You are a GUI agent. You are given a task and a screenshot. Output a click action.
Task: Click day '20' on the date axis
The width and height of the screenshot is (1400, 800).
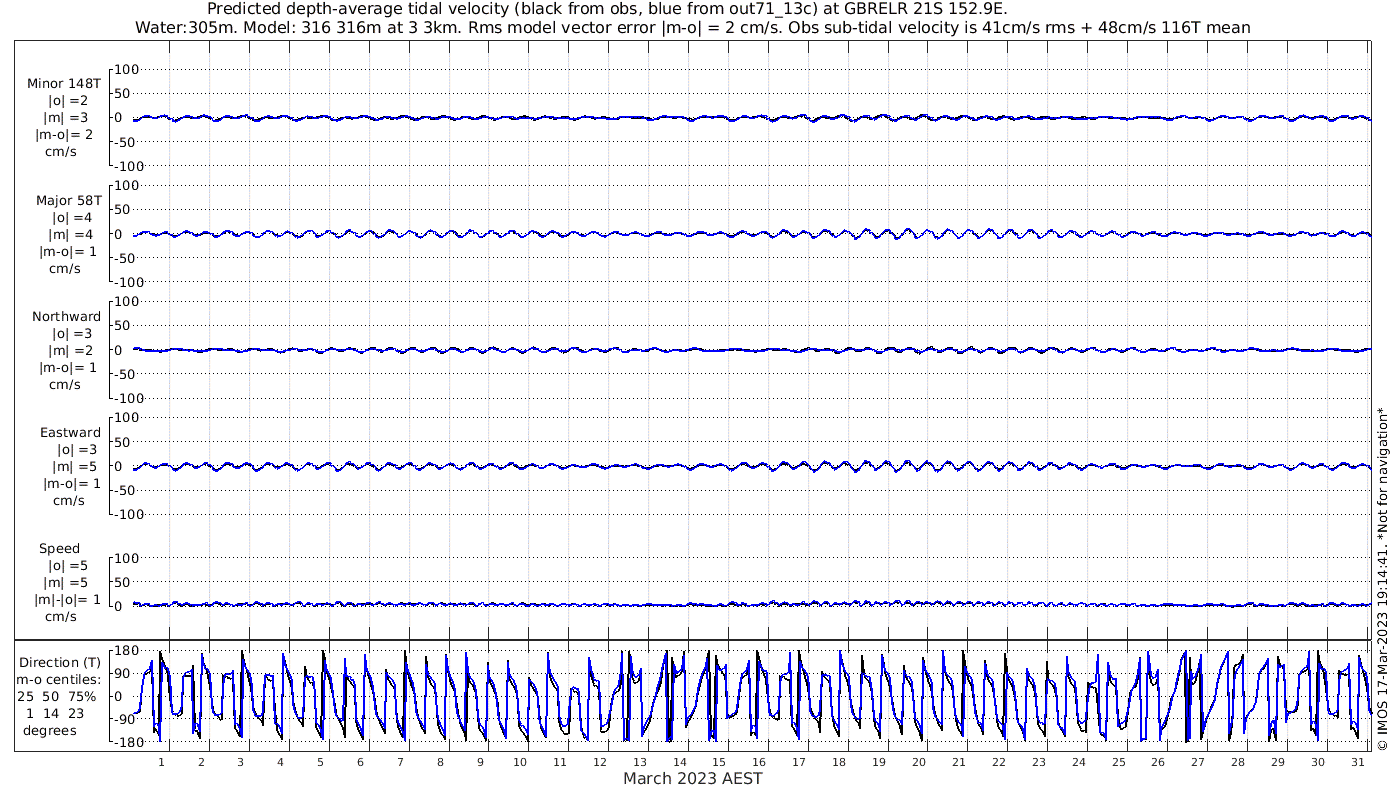919,762
